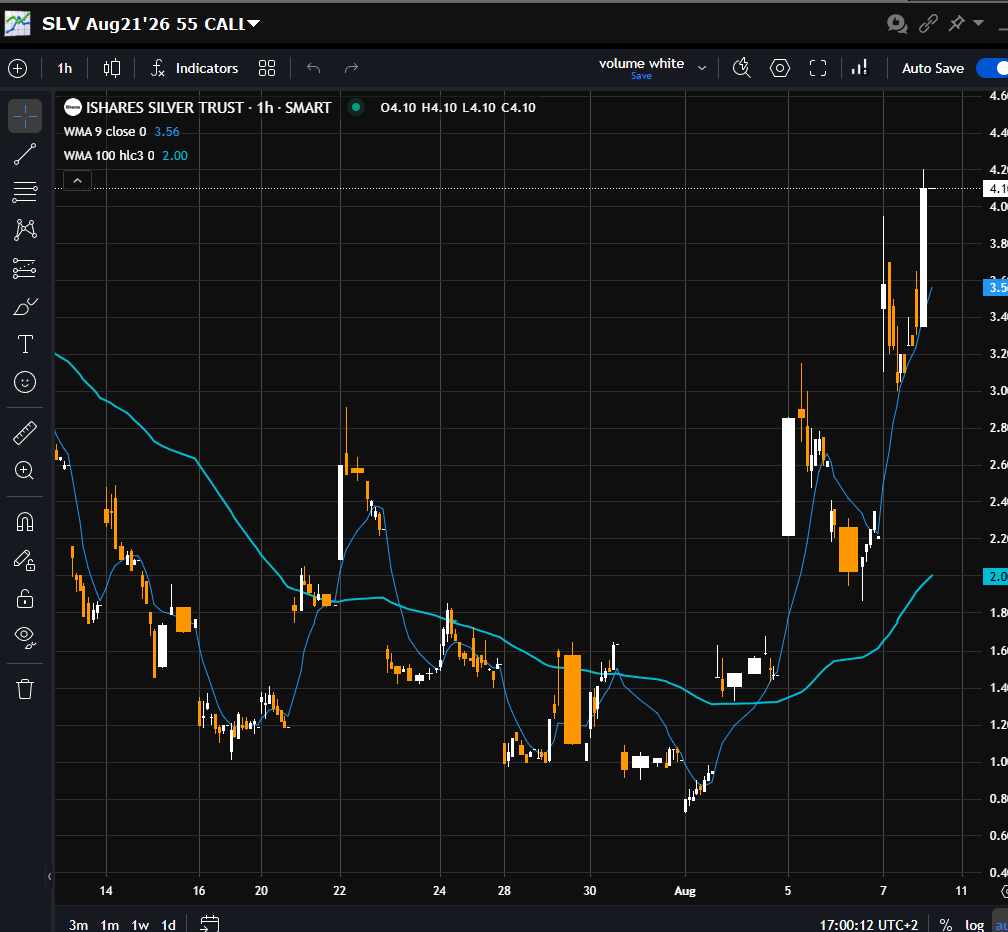Set date range to 1m
The height and width of the screenshot is (932, 1008).
[x=109, y=925]
